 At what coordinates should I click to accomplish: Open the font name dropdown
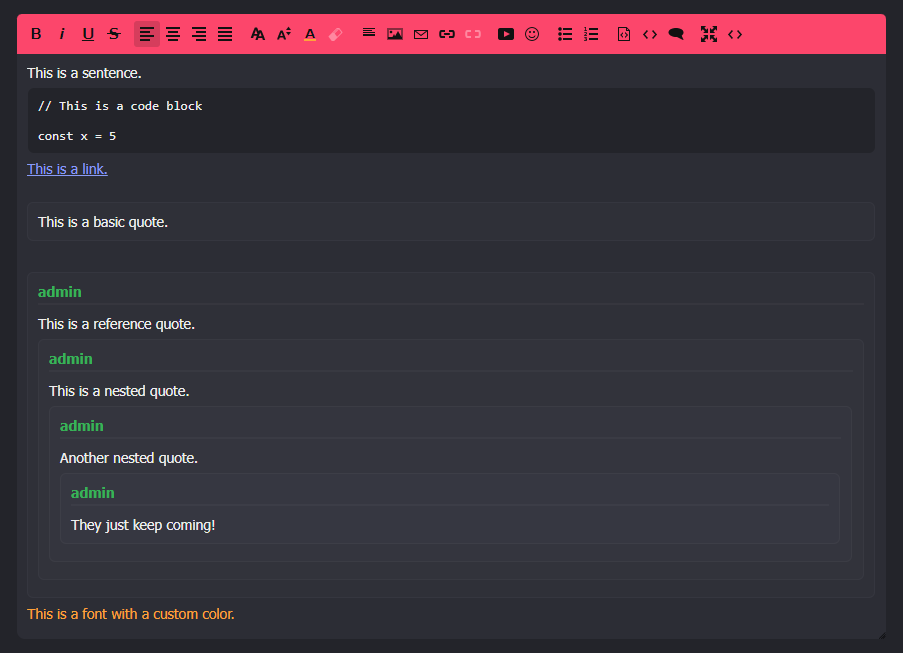[x=258, y=34]
